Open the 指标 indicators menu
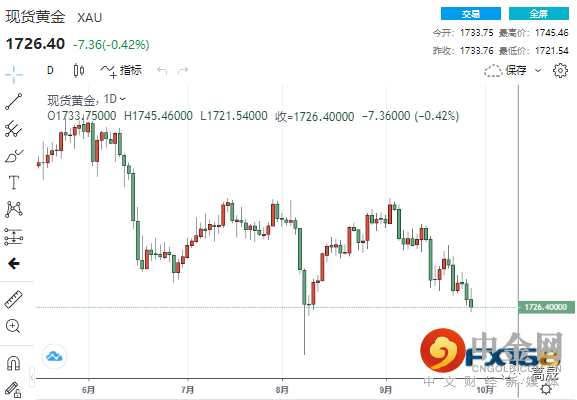This screenshot has width=577, height=400. pos(121,70)
